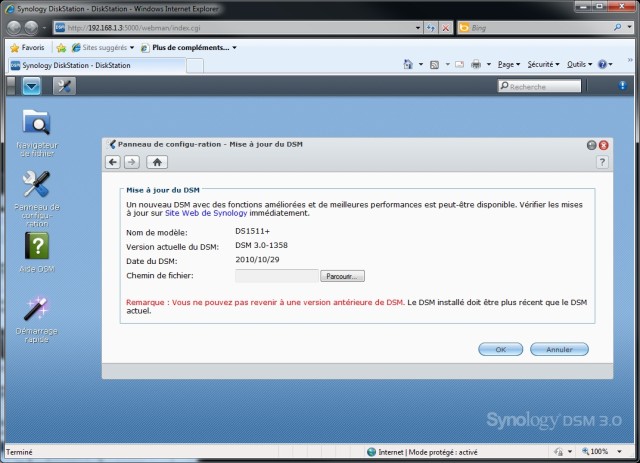This screenshot has height=463, width=640.
Task: Open the Sécurité menu
Action: [543, 65]
